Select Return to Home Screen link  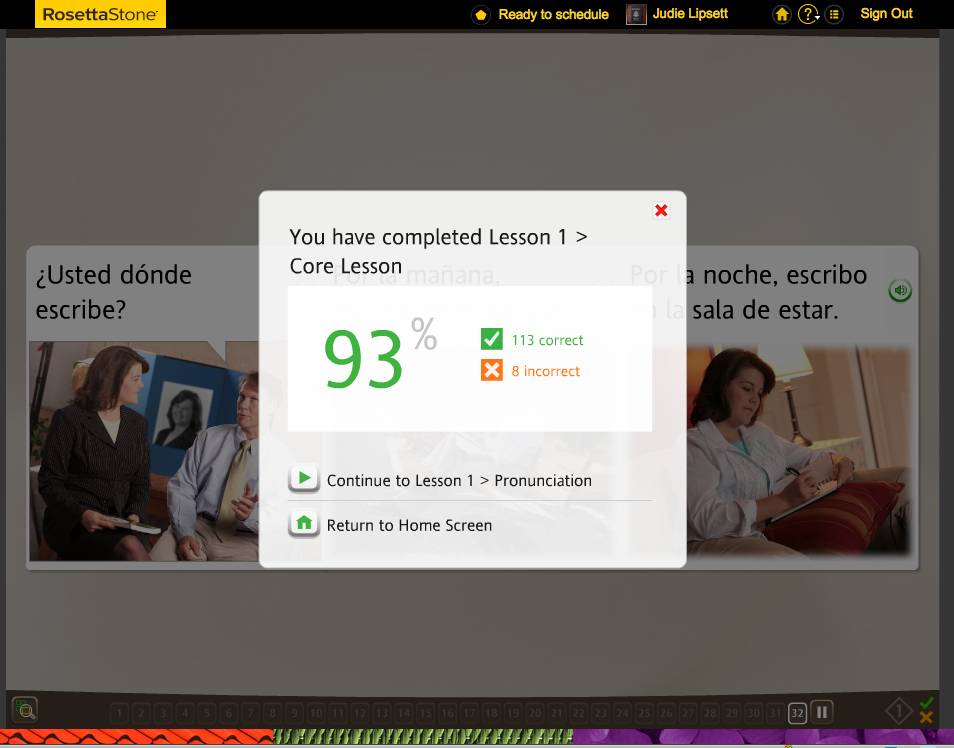point(409,525)
